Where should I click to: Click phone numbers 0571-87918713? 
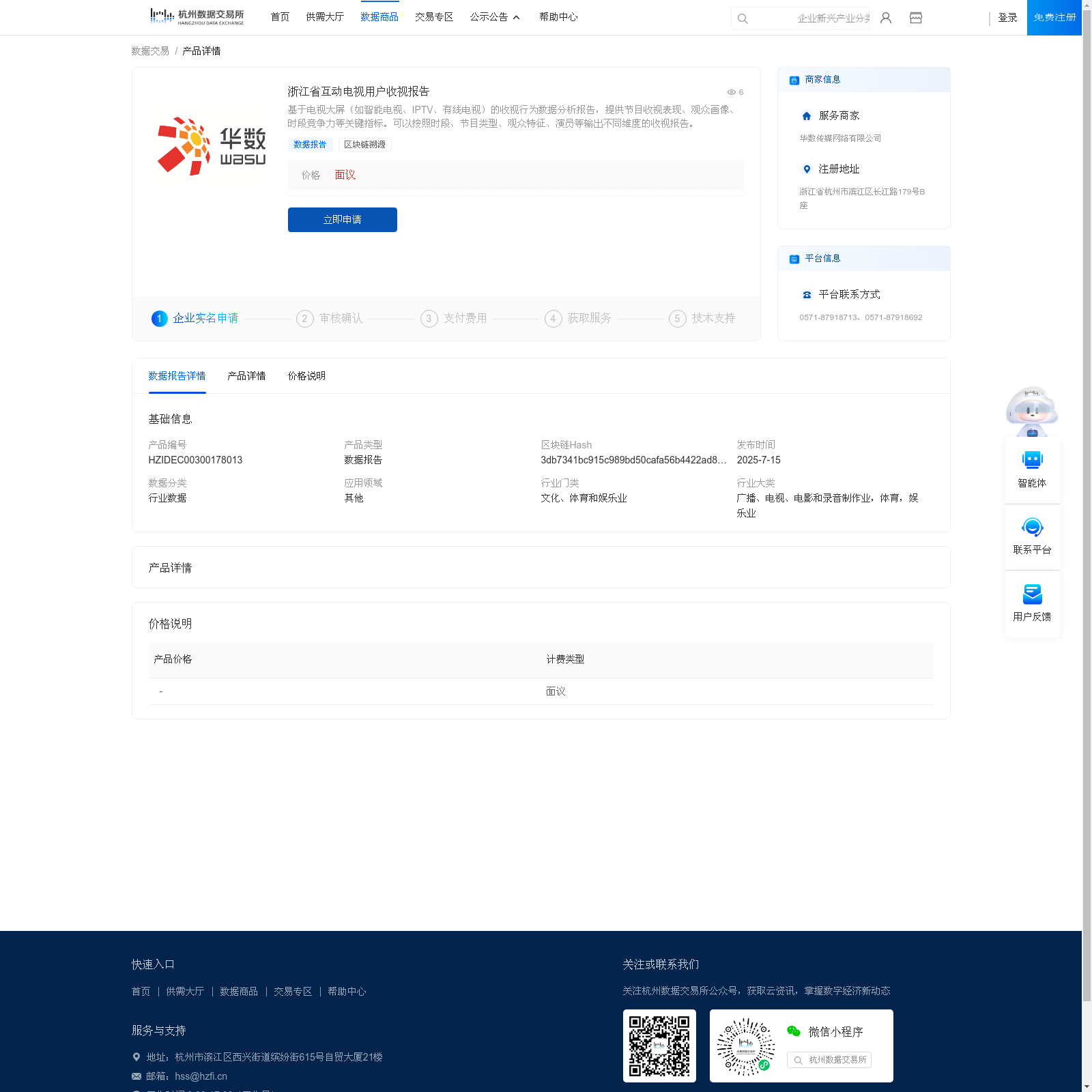861,317
